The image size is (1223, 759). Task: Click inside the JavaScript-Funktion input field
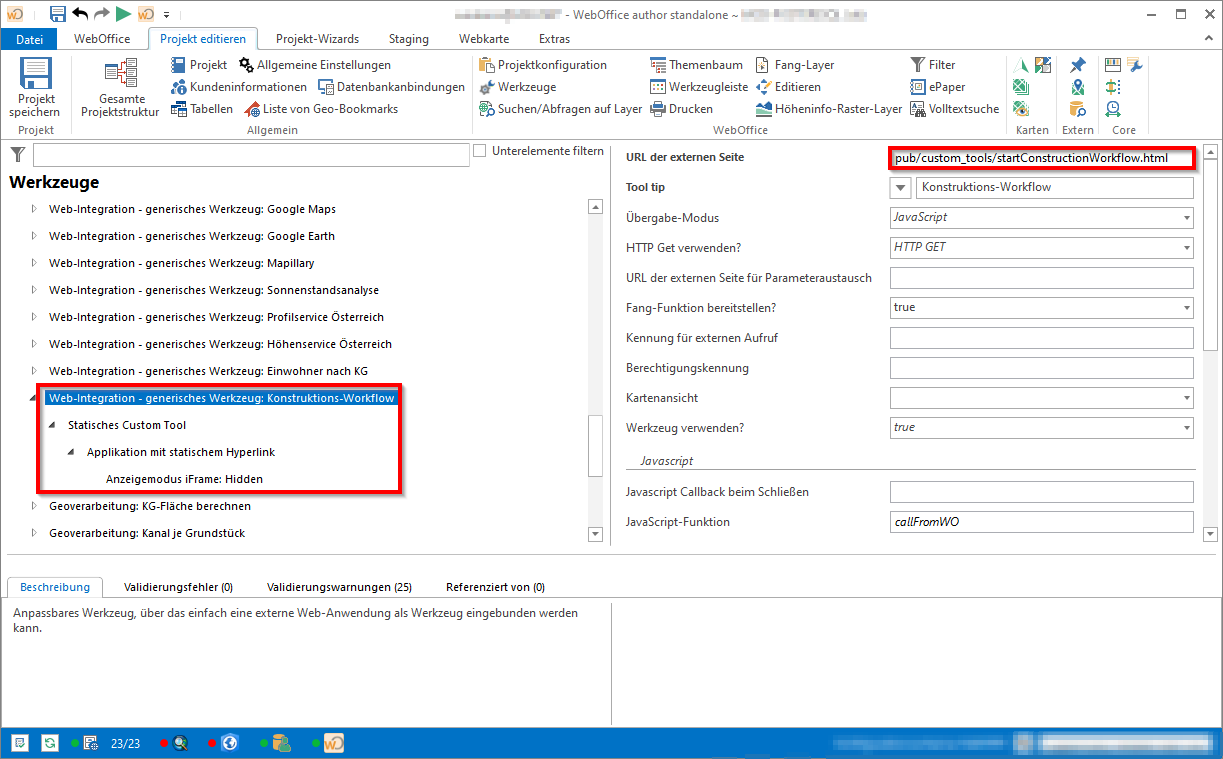[1040, 521]
